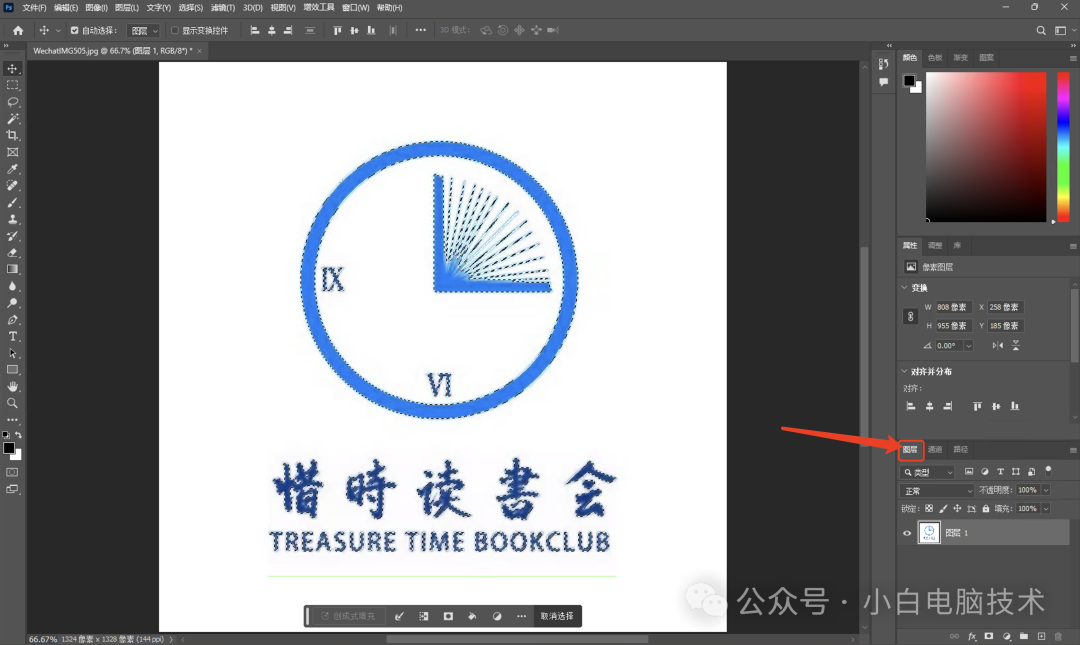Click the 取消选择 button
1080x645 pixels.
click(557, 616)
